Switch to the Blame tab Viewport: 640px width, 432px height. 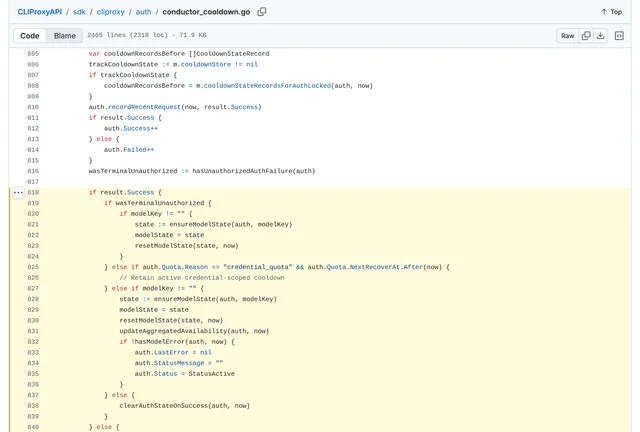click(x=65, y=36)
